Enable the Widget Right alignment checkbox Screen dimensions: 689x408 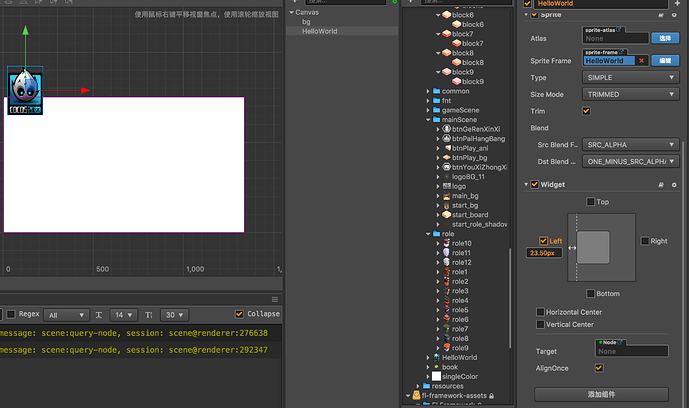click(x=643, y=241)
